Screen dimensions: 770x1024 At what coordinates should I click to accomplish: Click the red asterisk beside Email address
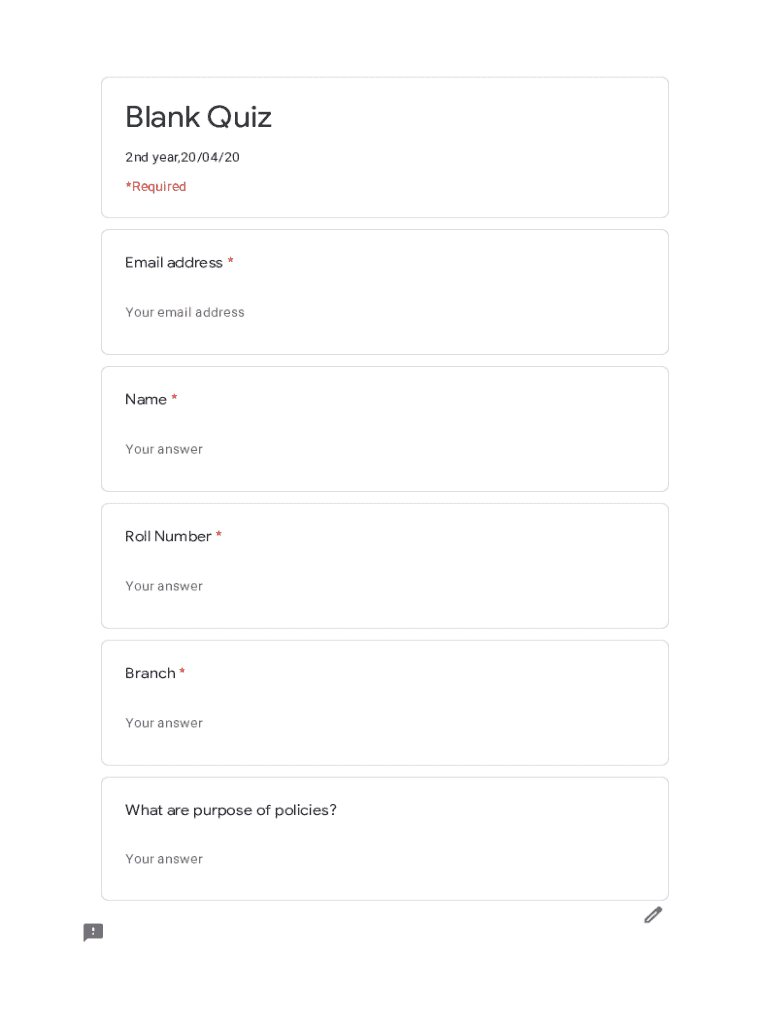click(231, 262)
